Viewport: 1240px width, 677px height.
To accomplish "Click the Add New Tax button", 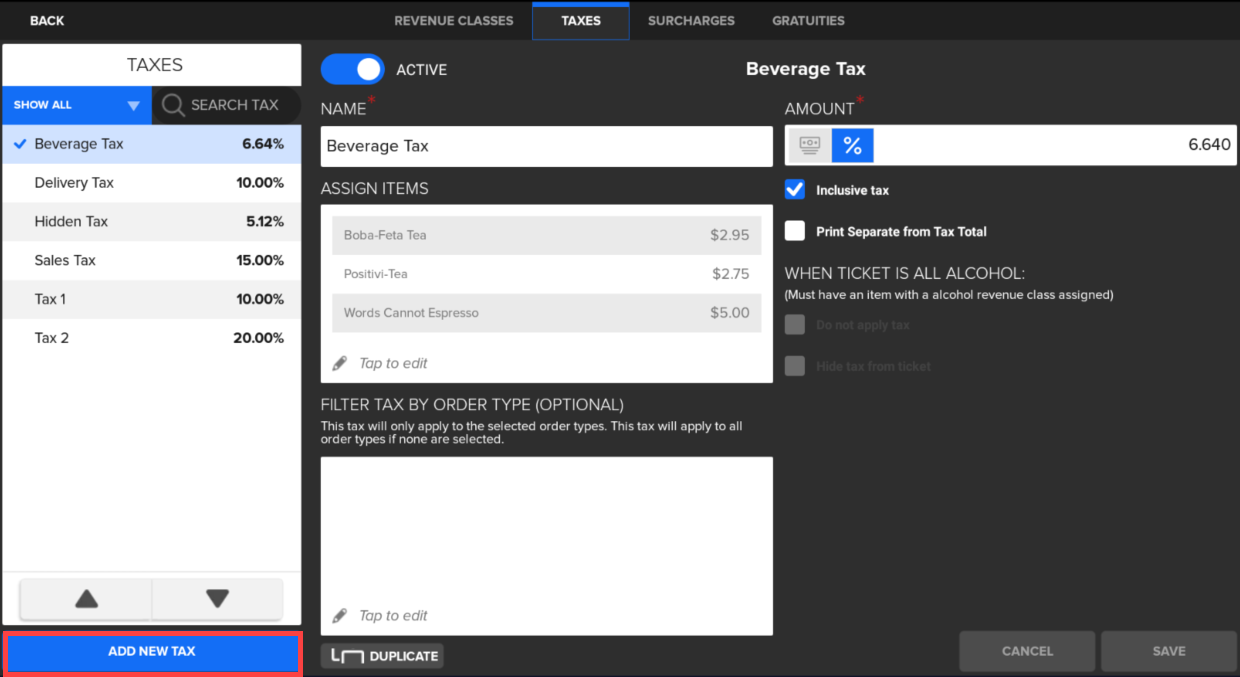I will (152, 652).
